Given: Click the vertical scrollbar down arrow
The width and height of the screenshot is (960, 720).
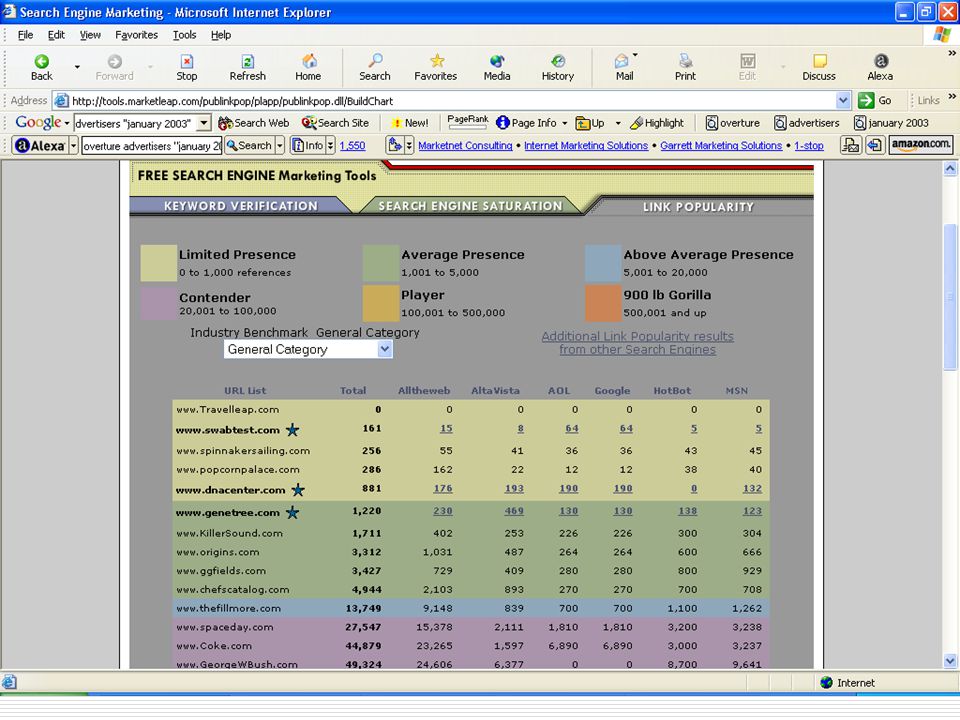Looking at the screenshot, I should tap(950, 661).
